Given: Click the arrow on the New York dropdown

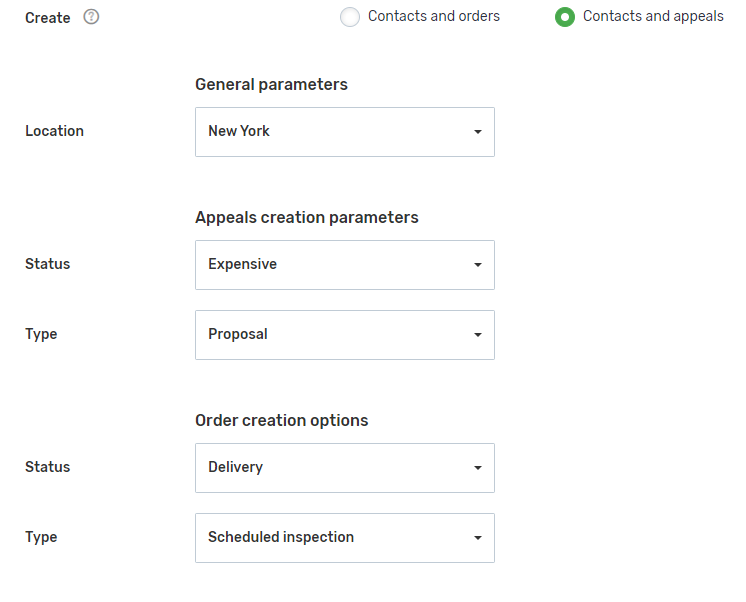Looking at the screenshot, I should pyautogui.click(x=477, y=132).
